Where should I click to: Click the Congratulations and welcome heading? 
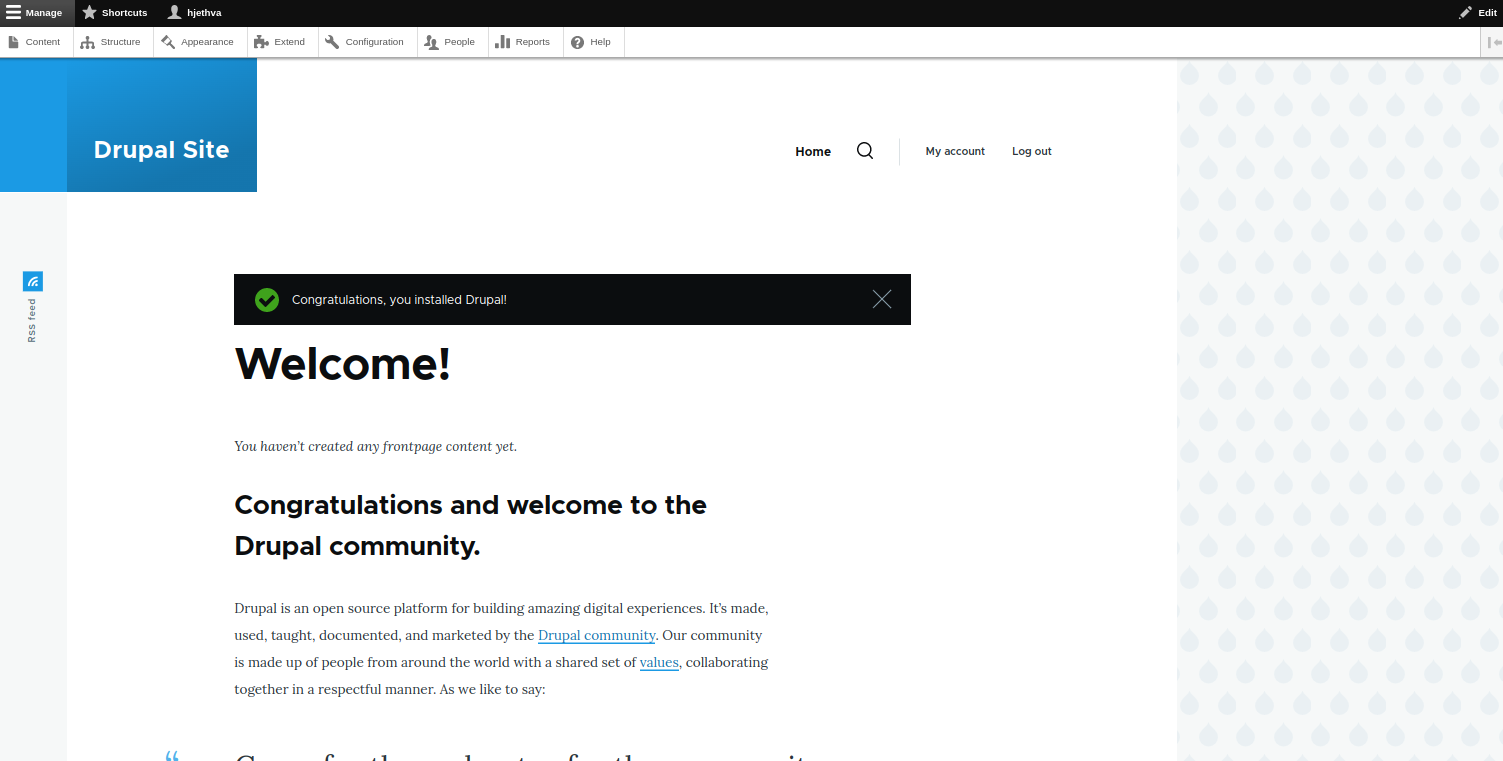[470, 526]
